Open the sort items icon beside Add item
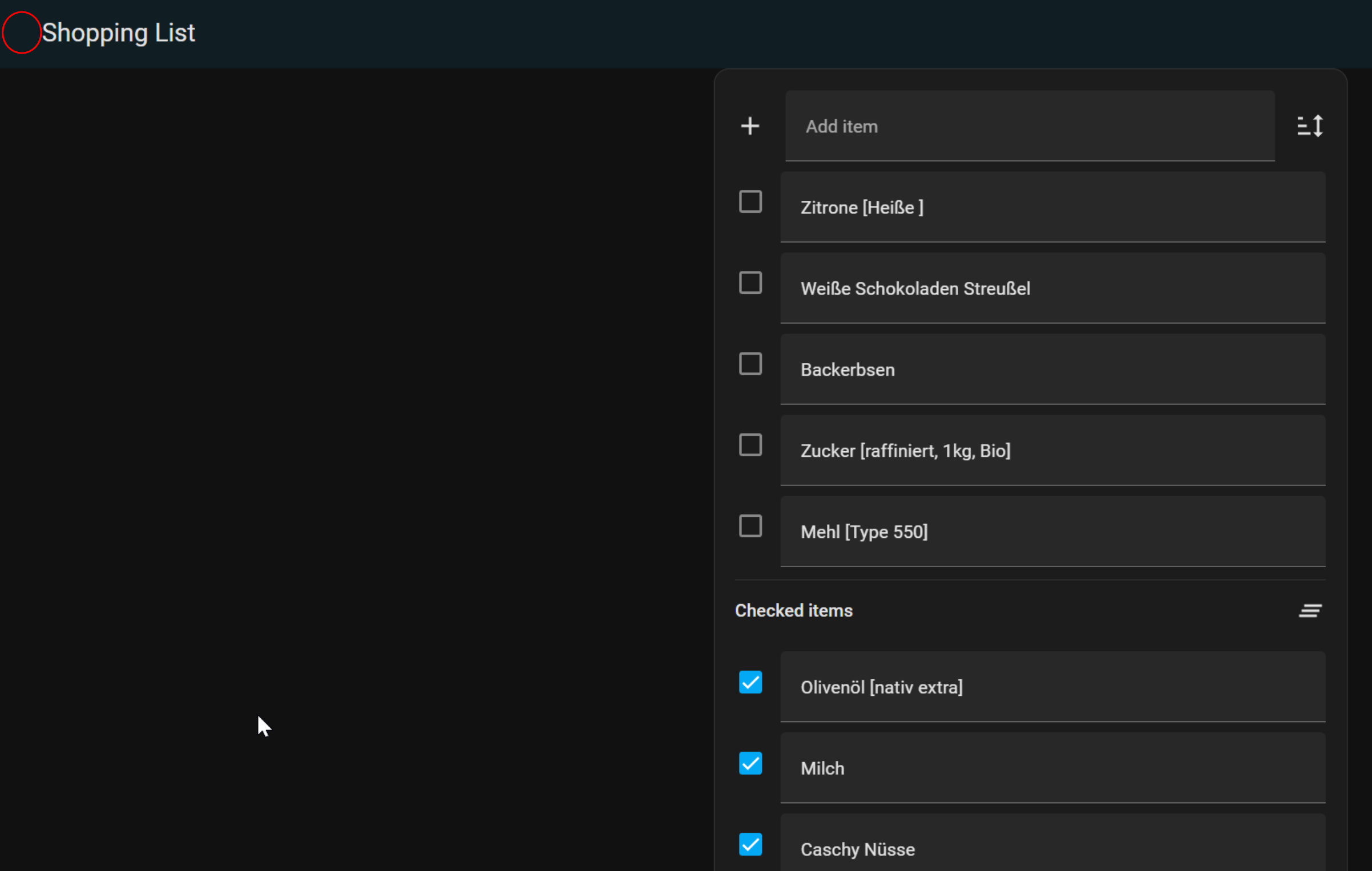1372x871 pixels. [1310, 125]
